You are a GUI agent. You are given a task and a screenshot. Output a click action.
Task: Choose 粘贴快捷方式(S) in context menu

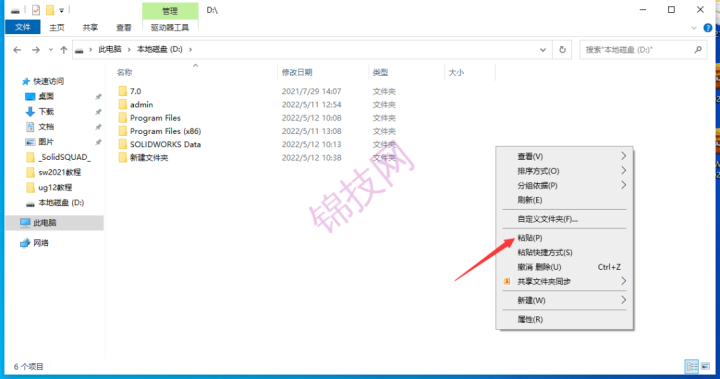[565, 253]
